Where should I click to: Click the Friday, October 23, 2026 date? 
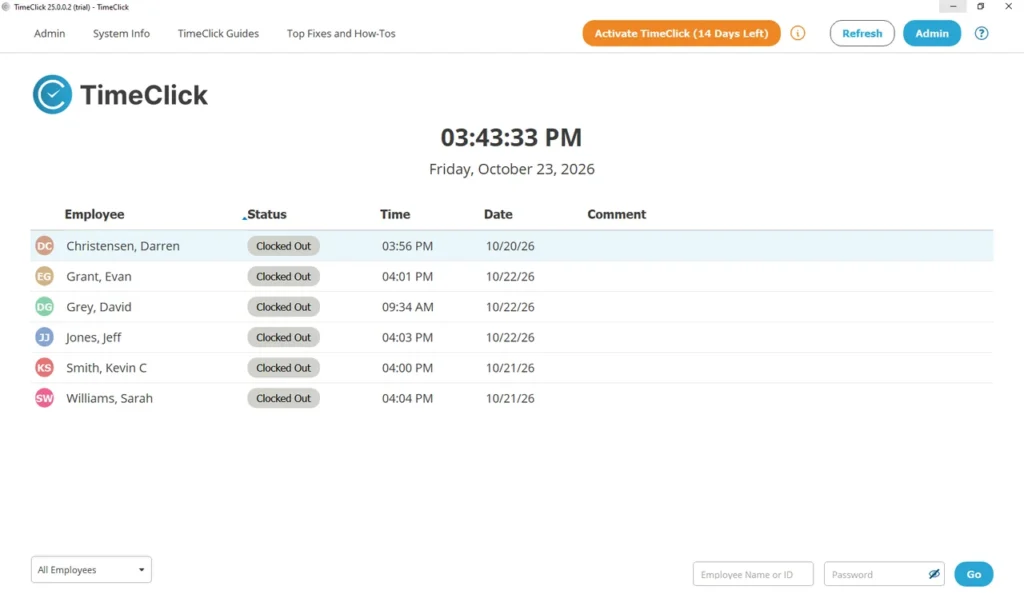tap(511, 169)
